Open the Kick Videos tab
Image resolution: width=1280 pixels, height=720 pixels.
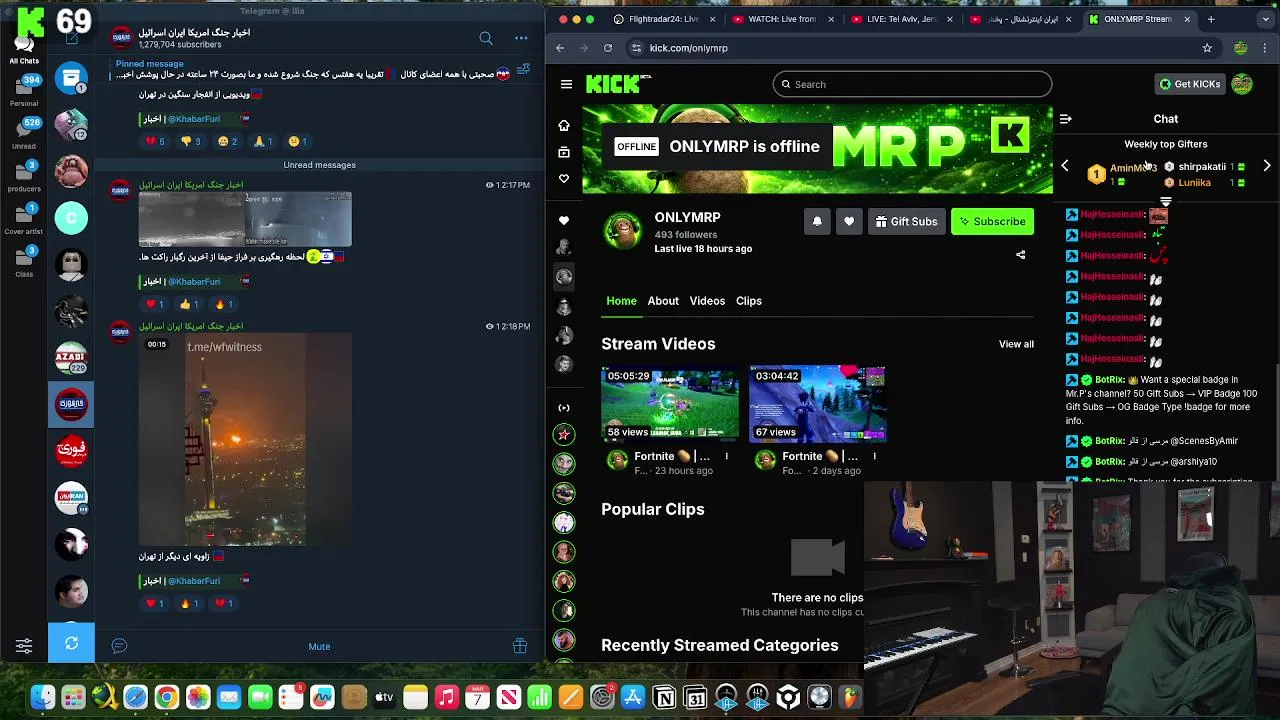point(707,301)
